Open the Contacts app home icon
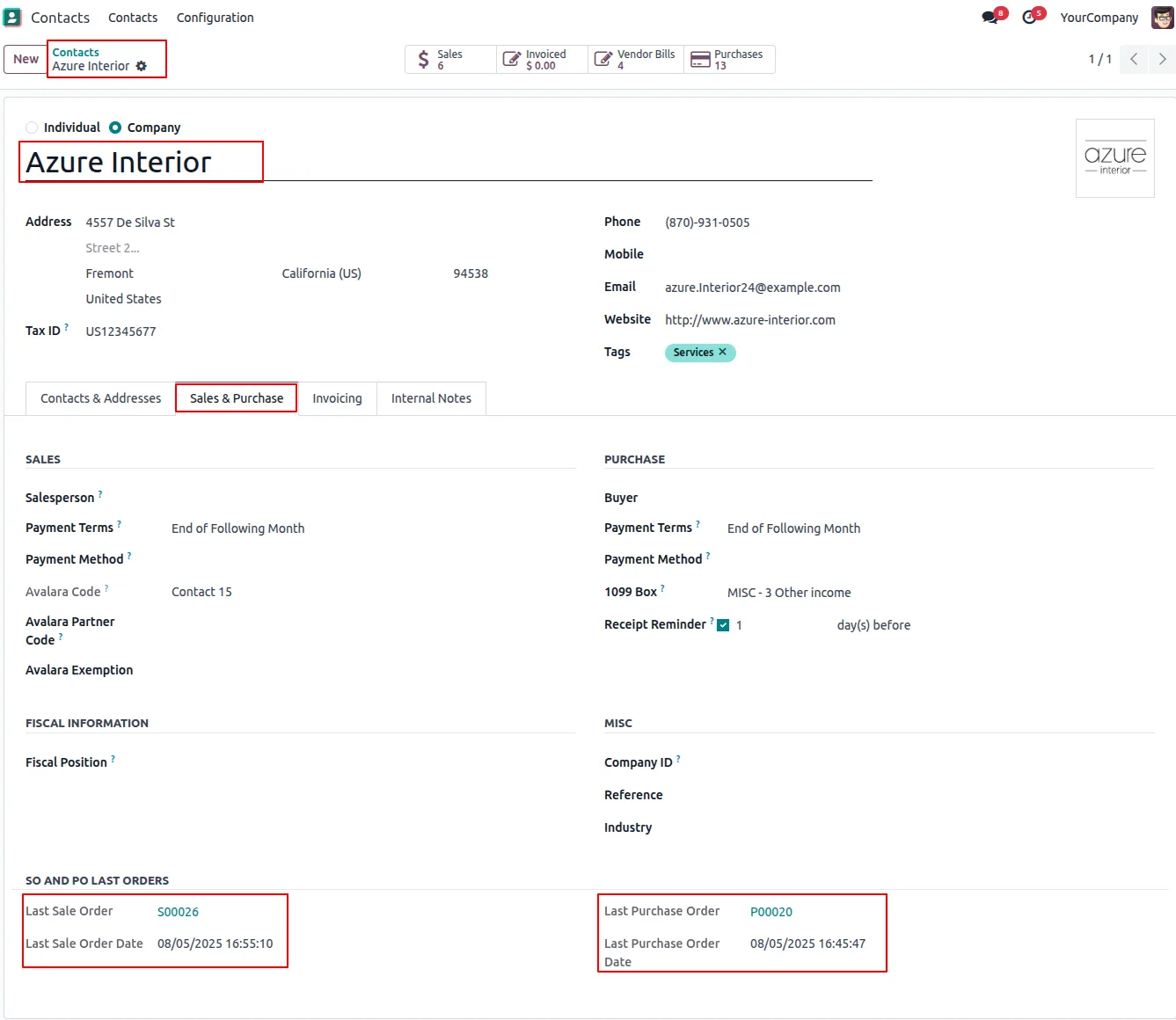 coord(12,18)
